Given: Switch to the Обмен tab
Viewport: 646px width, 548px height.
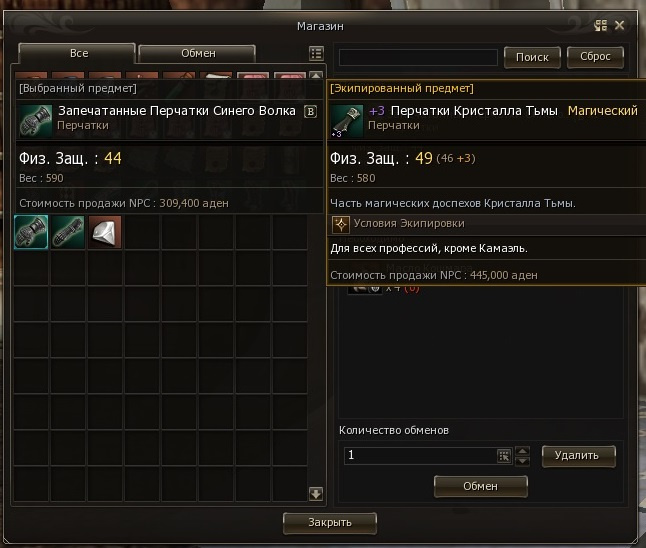Looking at the screenshot, I should click(x=197, y=54).
